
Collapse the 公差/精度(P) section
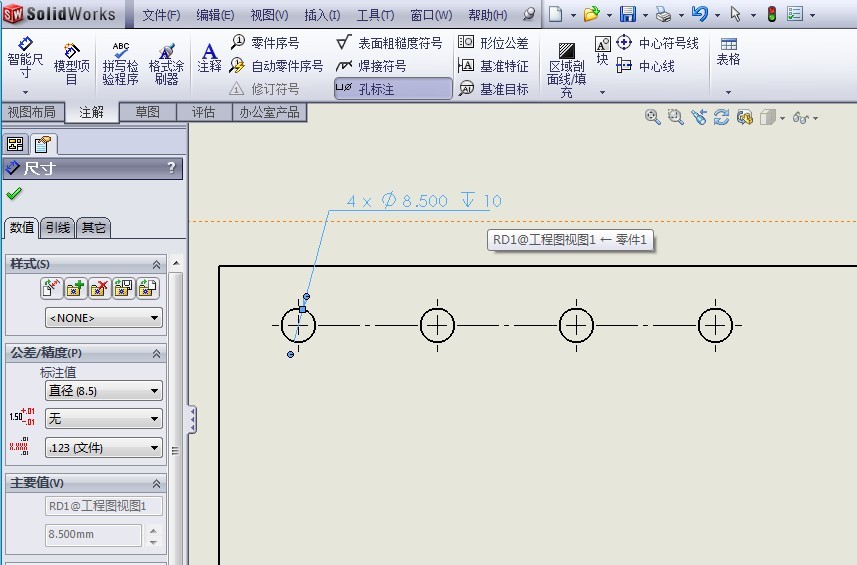156,354
